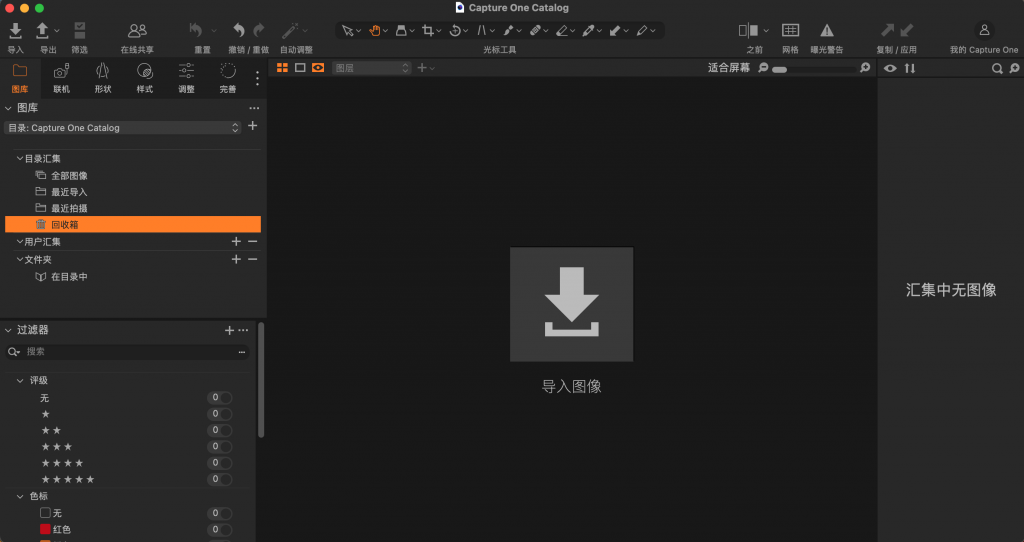This screenshot has height=542, width=1024.
Task: Click the copy adjustments up-arrow icon
Action: [x=888, y=30]
